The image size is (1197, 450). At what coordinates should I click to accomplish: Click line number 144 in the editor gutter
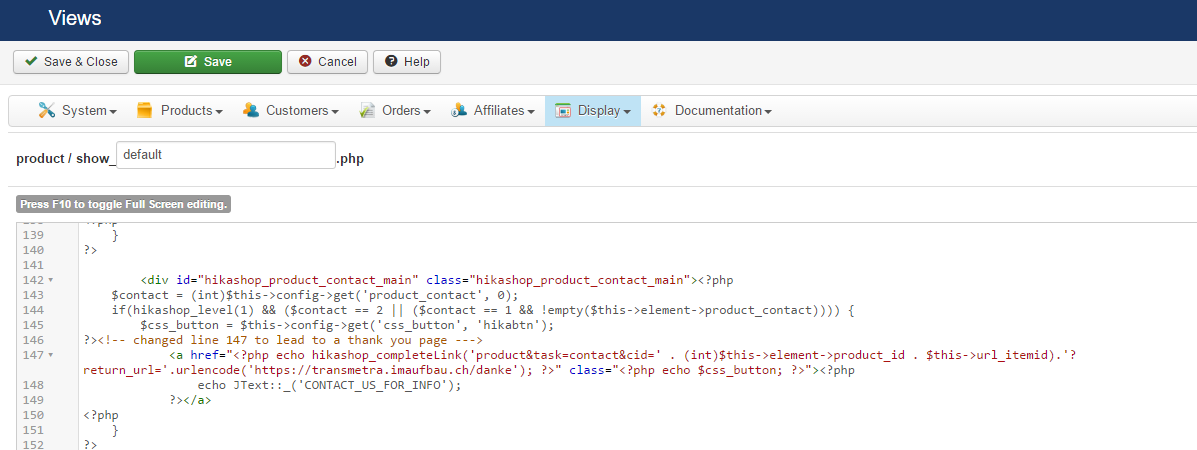(34, 310)
